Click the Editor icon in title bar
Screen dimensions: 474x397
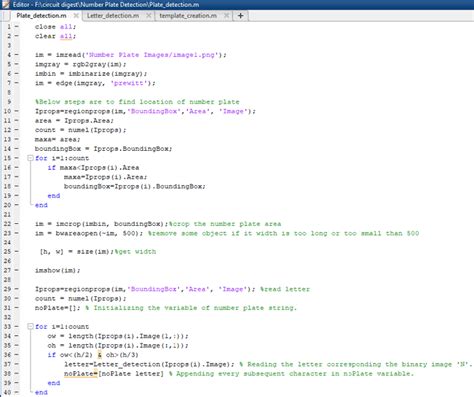click(5, 4)
